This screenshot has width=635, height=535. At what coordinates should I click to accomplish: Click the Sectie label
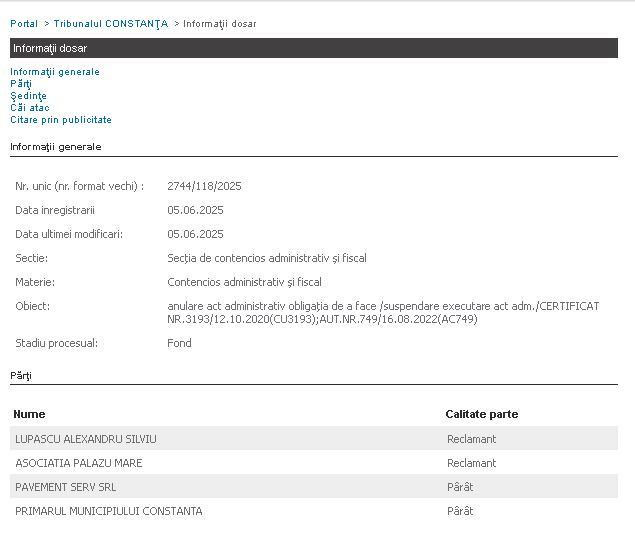click(x=32, y=258)
